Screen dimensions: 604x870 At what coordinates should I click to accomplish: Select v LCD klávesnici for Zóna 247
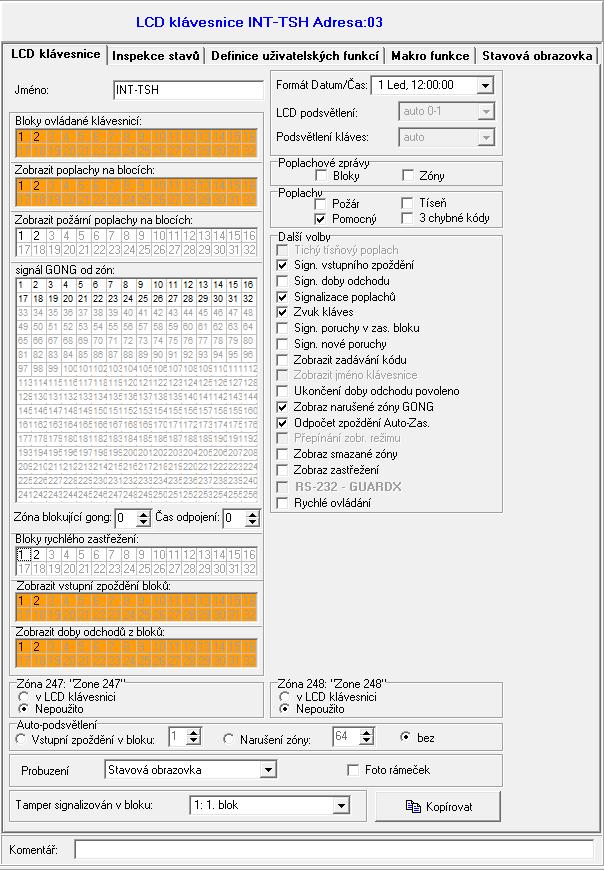click(x=23, y=696)
